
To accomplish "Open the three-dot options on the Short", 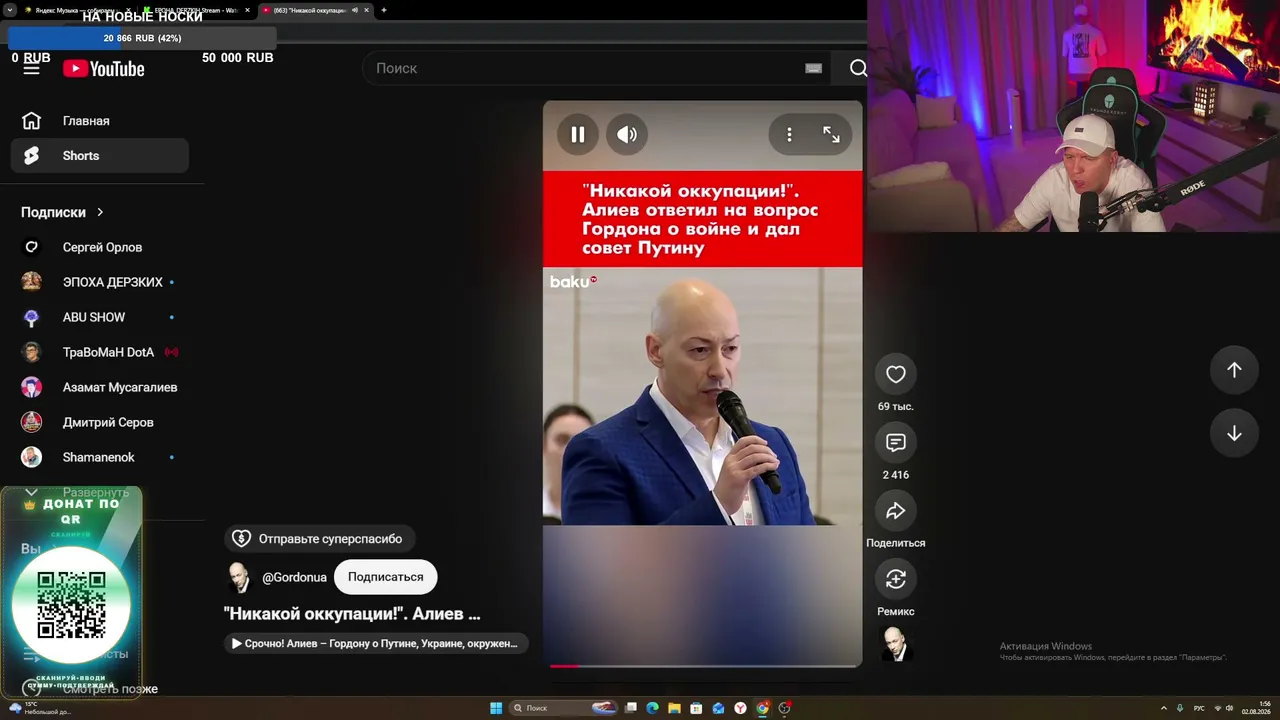I will [789, 134].
